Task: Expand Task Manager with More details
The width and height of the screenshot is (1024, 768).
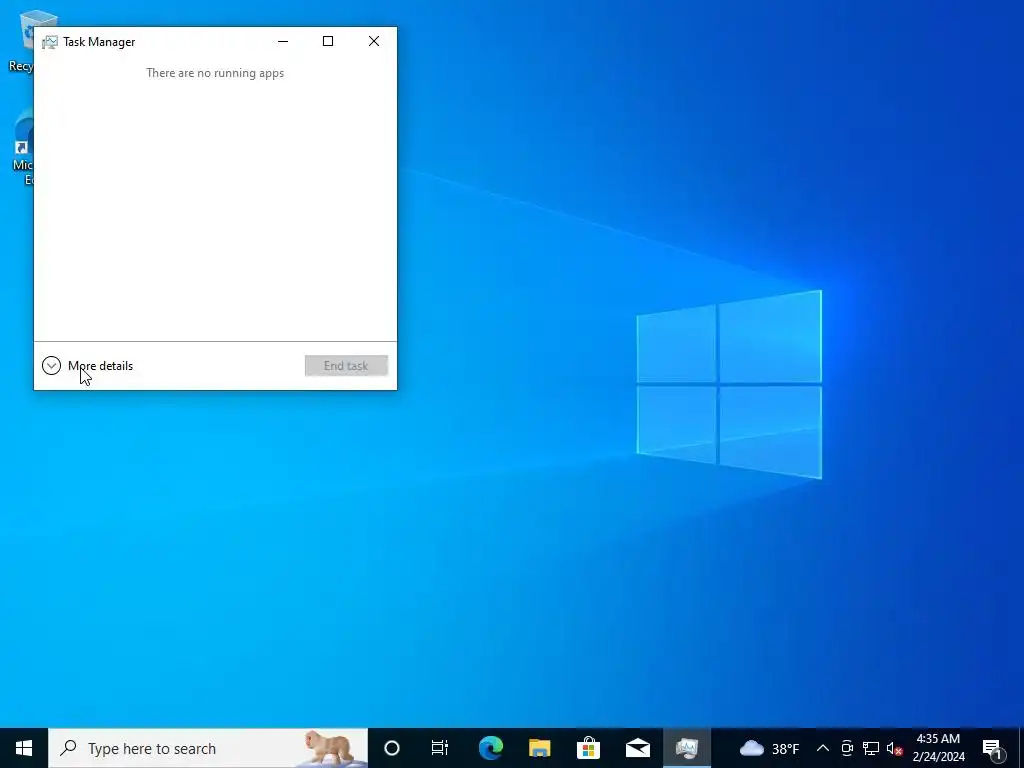Action: (88, 366)
